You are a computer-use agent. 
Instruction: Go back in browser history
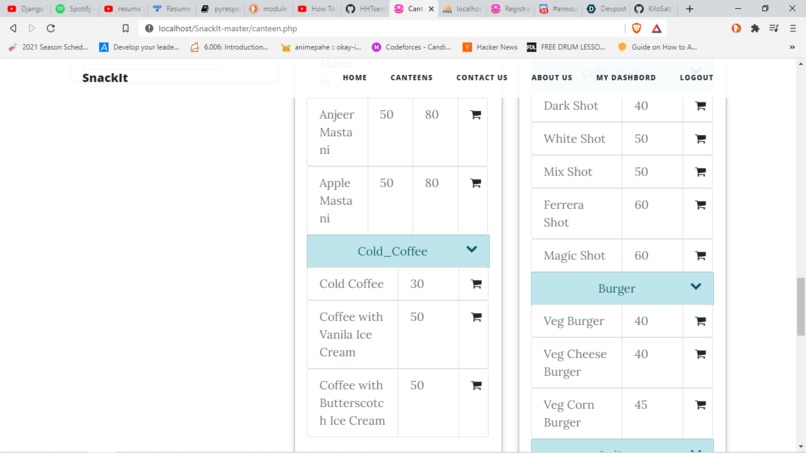(13, 28)
